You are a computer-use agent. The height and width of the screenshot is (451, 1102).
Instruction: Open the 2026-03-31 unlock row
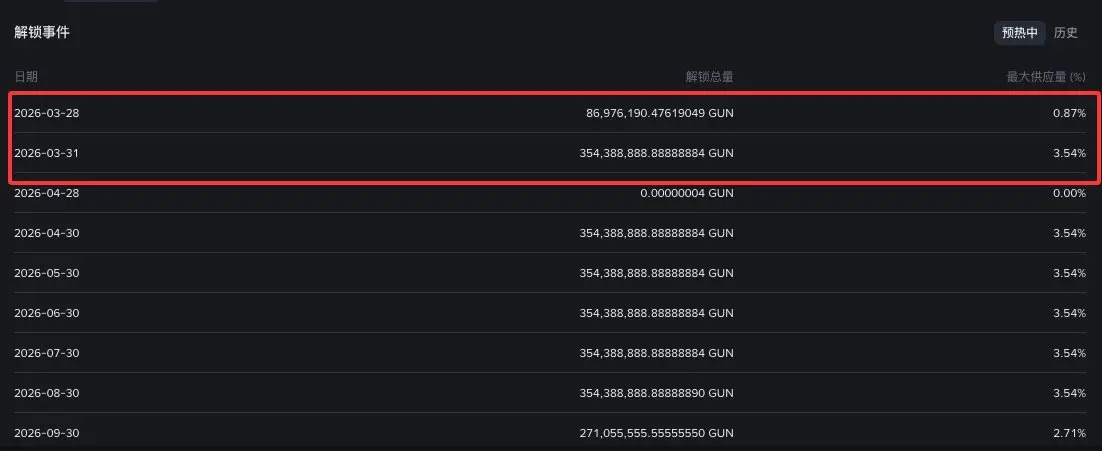[550, 153]
